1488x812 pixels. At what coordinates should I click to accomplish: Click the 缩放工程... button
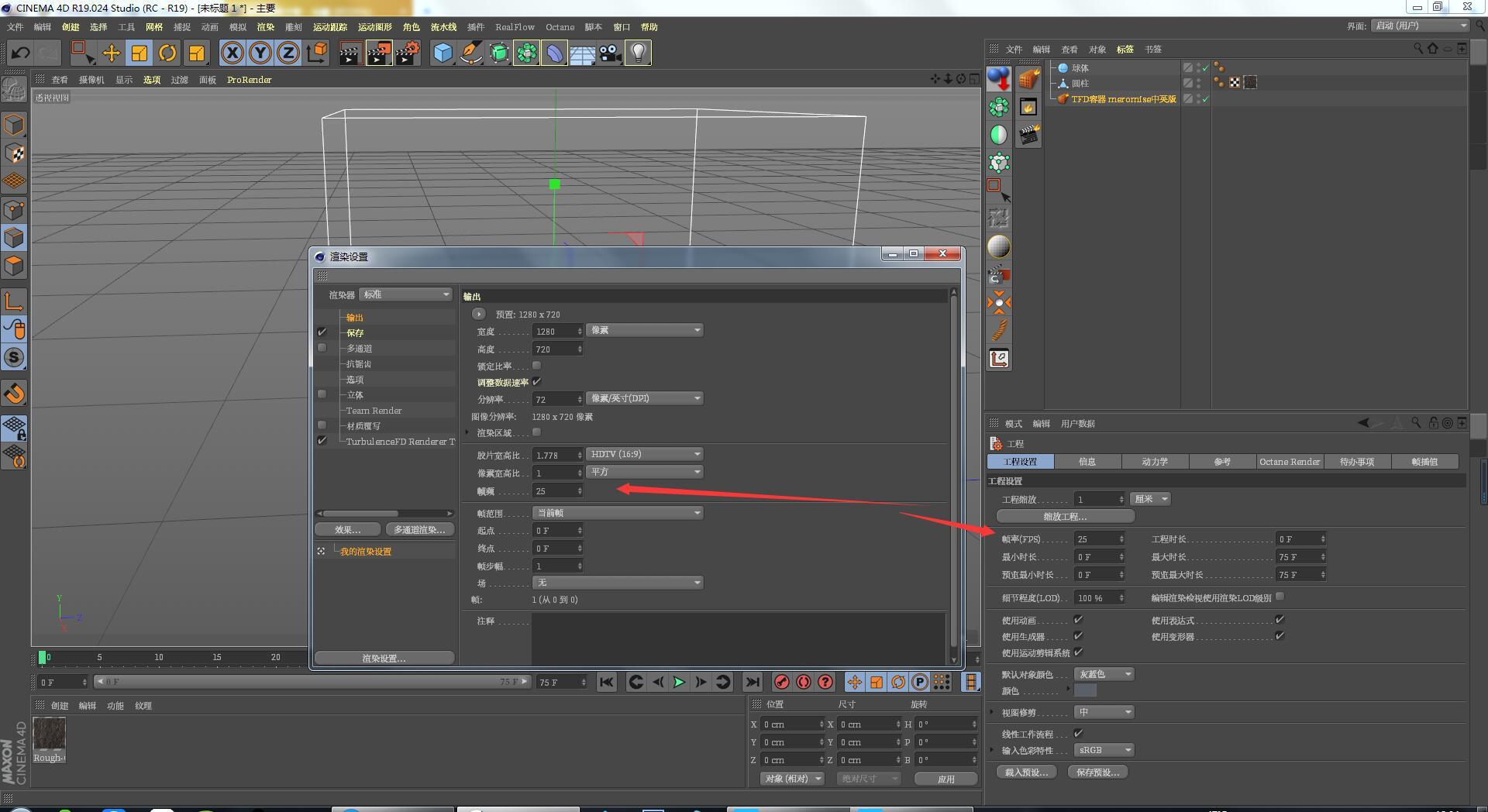coord(1065,516)
